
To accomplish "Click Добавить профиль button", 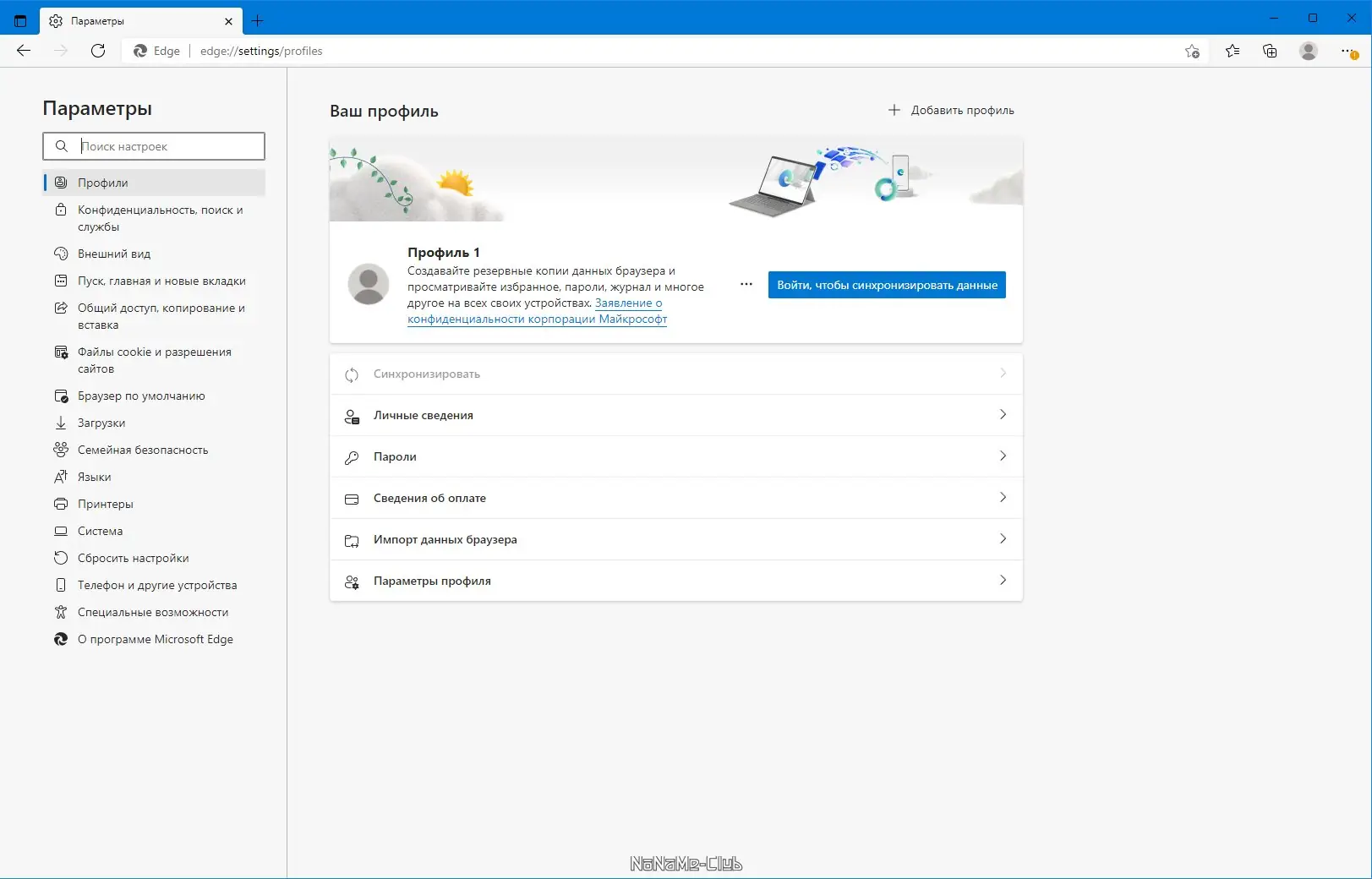I will [951, 110].
